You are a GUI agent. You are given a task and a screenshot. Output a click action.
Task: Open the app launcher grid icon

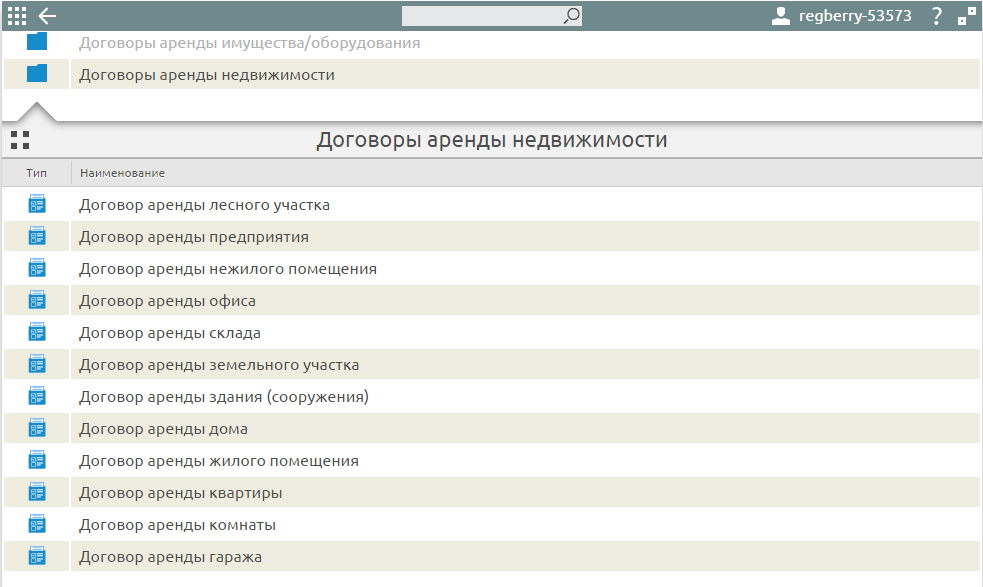pyautogui.click(x=14, y=15)
